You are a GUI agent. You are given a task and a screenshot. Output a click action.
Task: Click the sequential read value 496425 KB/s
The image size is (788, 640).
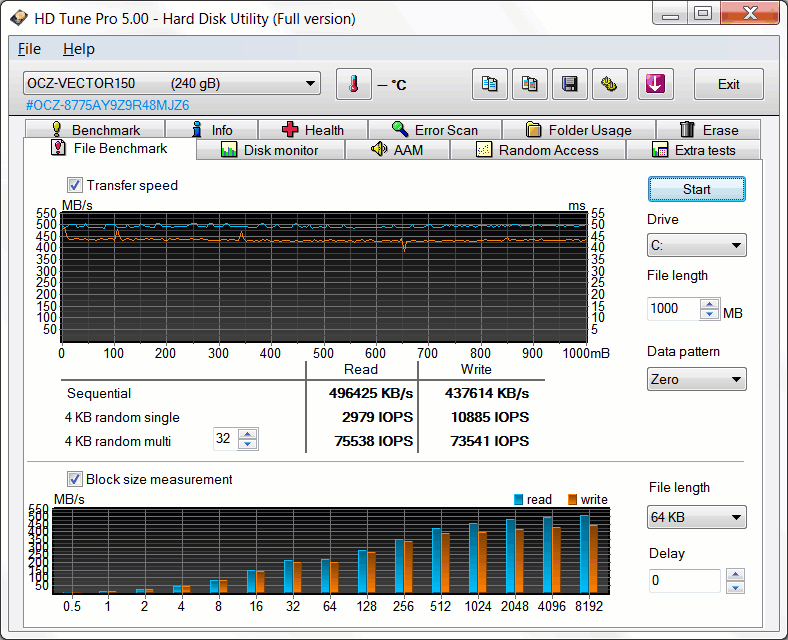371,393
